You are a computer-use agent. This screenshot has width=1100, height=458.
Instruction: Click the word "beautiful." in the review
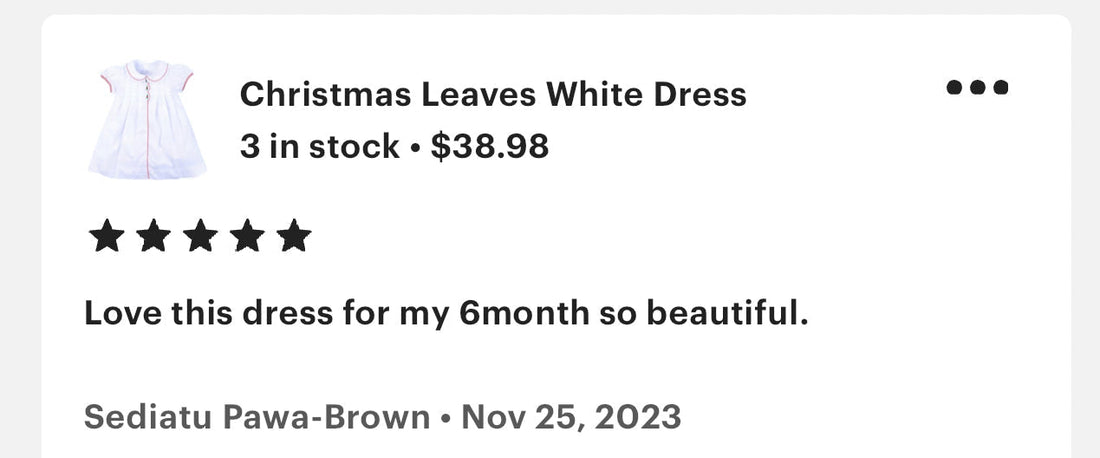(x=727, y=313)
